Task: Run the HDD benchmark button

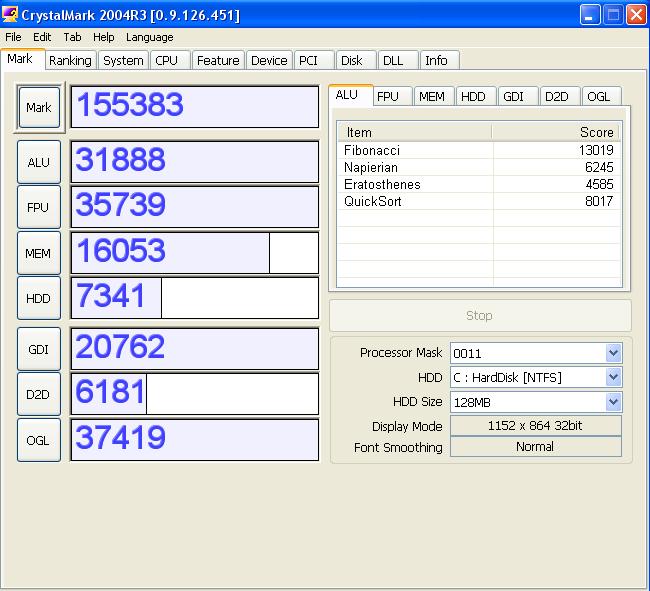Action: (x=39, y=298)
